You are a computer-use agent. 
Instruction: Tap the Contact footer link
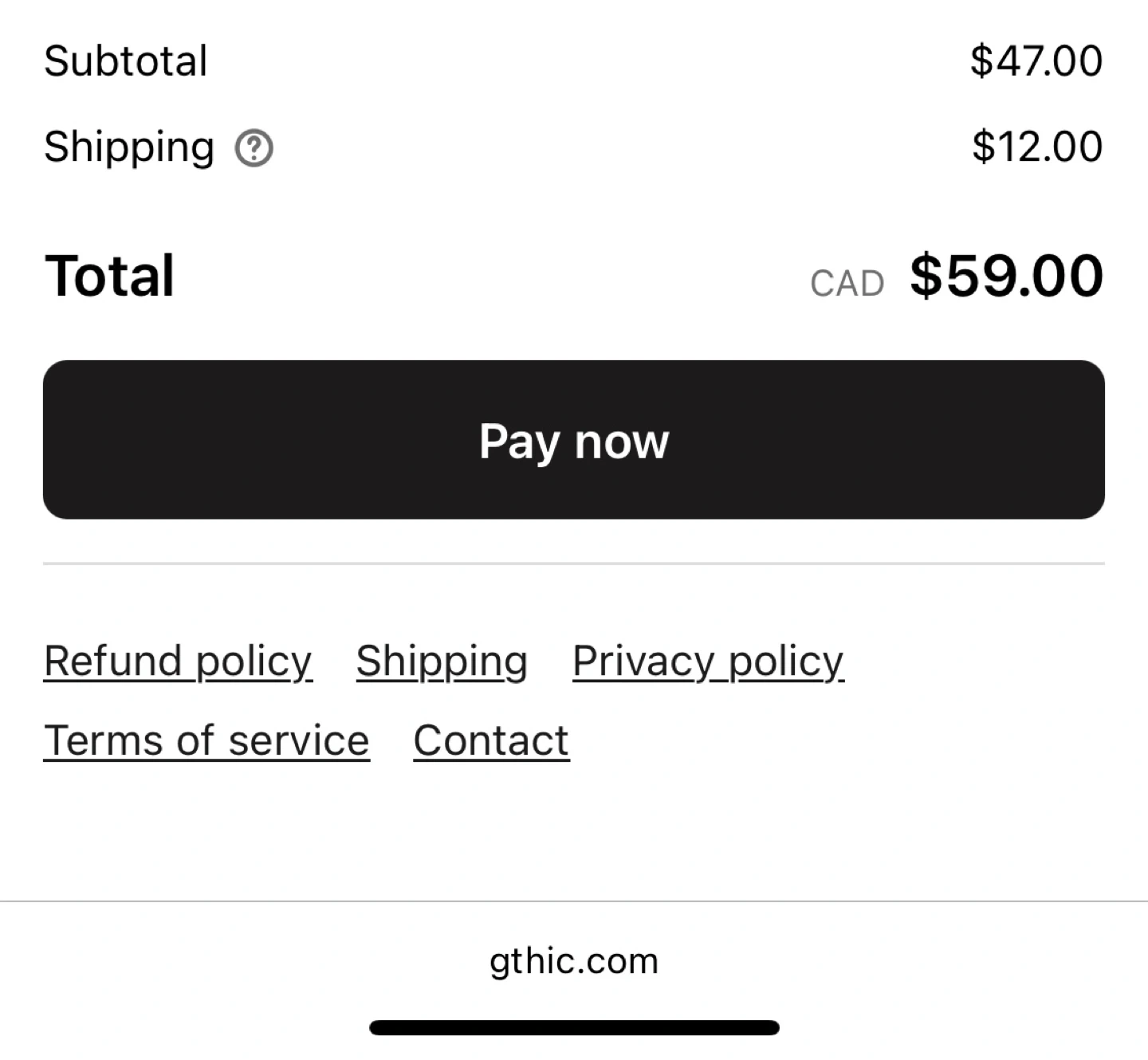(491, 741)
